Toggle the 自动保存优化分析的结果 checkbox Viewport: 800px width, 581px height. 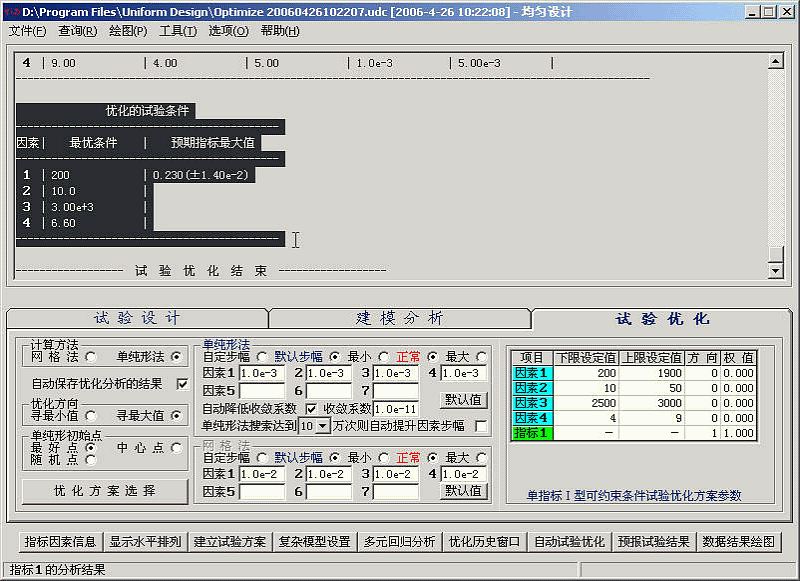[x=182, y=383]
